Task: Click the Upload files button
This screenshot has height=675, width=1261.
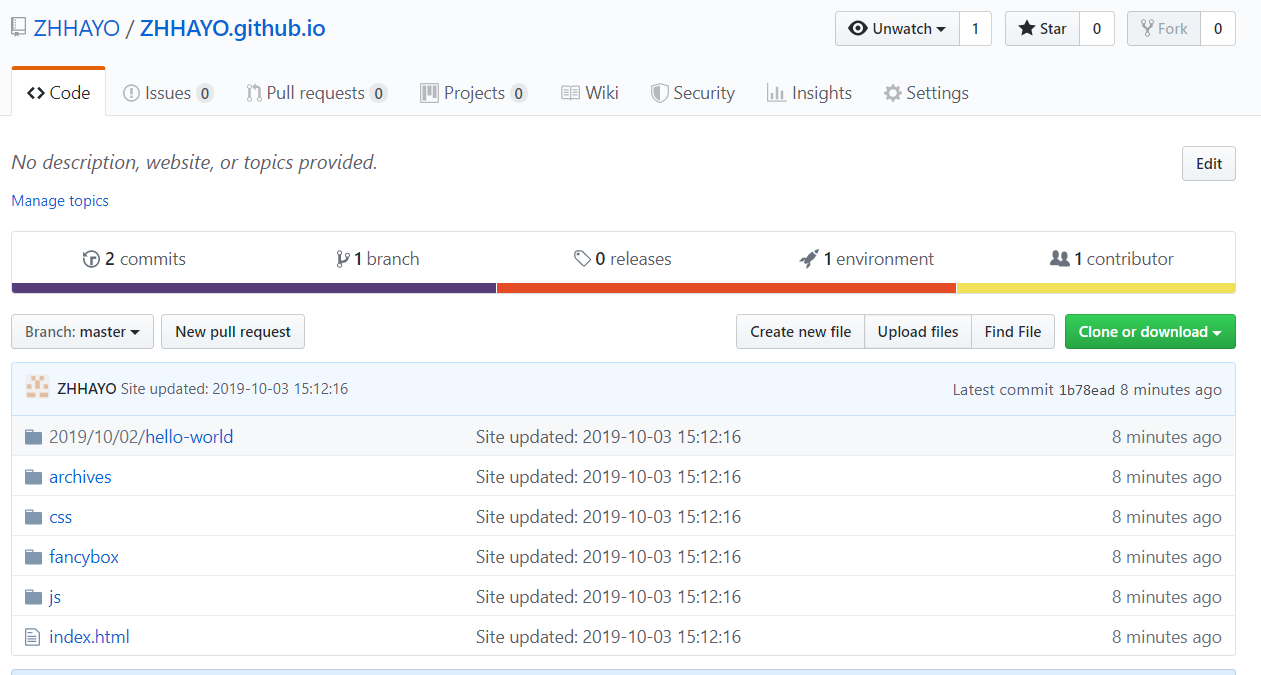Action: (918, 332)
